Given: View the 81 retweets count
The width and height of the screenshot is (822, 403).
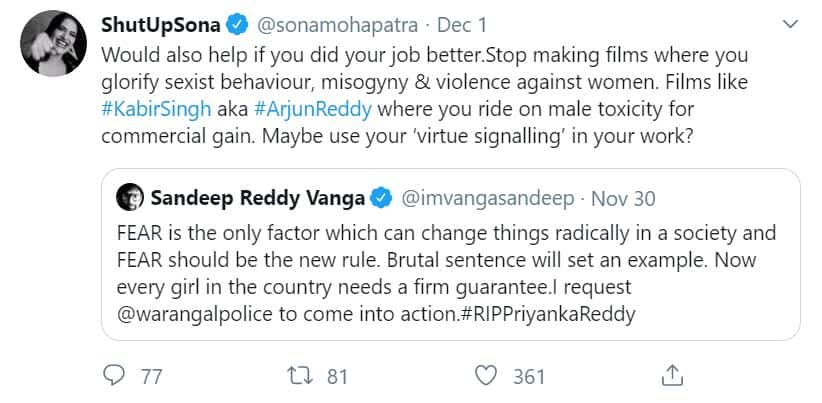Looking at the screenshot, I should pyautogui.click(x=337, y=376).
